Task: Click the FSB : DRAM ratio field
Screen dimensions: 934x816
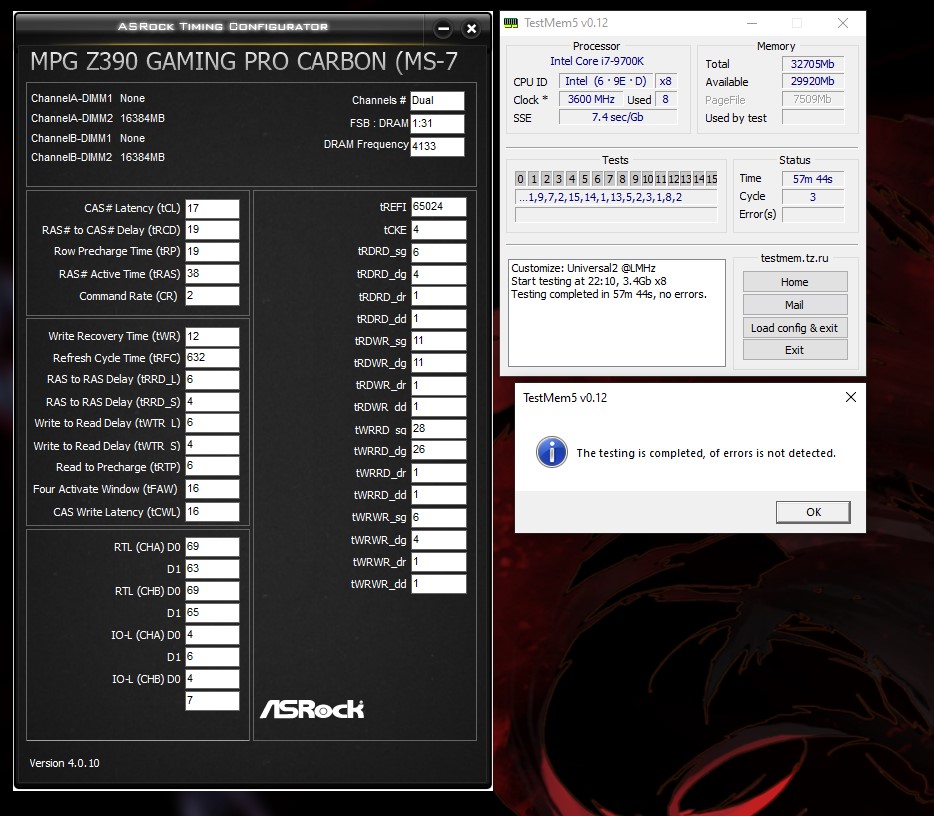Action: coord(437,123)
